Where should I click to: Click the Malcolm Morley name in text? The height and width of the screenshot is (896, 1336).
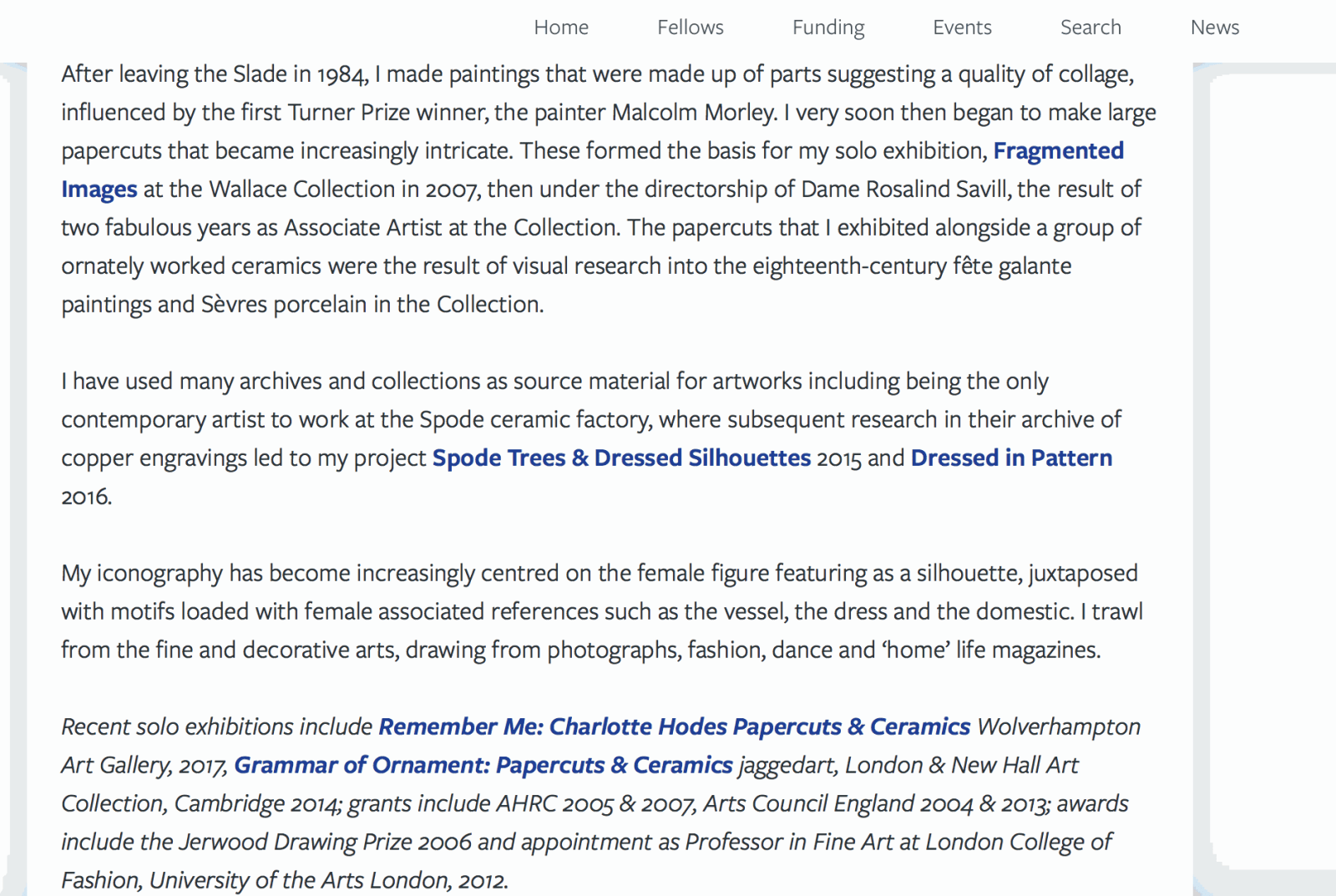point(694,113)
